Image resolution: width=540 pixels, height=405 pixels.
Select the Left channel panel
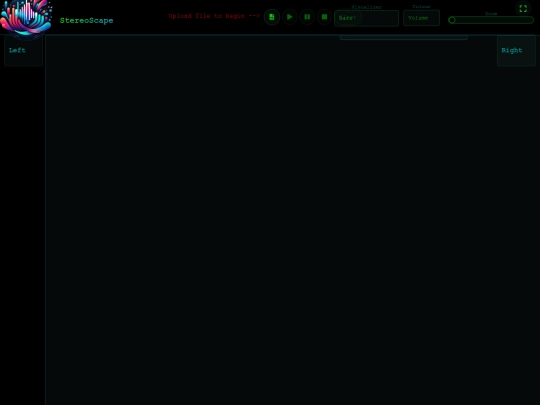pyautogui.click(x=23, y=50)
